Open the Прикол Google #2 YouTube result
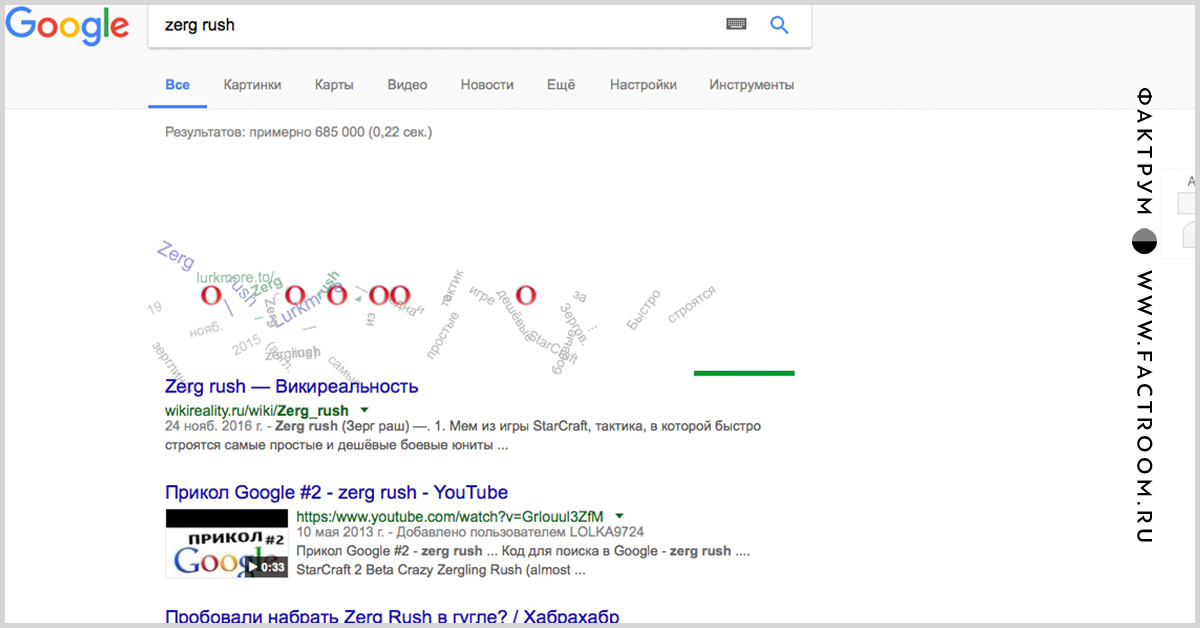Screen dimensions: 1200x628 pos(336,492)
